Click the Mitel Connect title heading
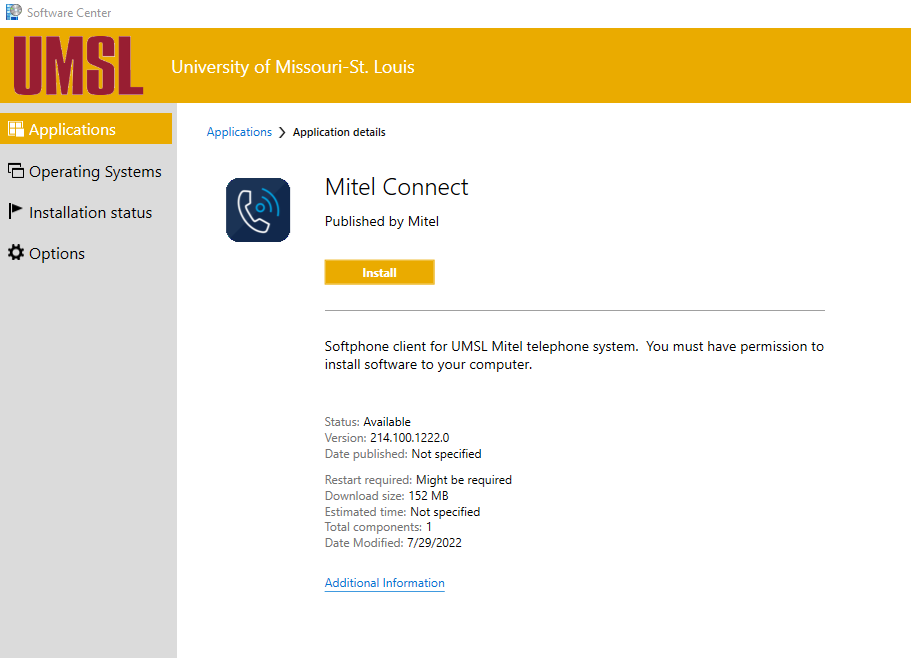 pos(396,187)
